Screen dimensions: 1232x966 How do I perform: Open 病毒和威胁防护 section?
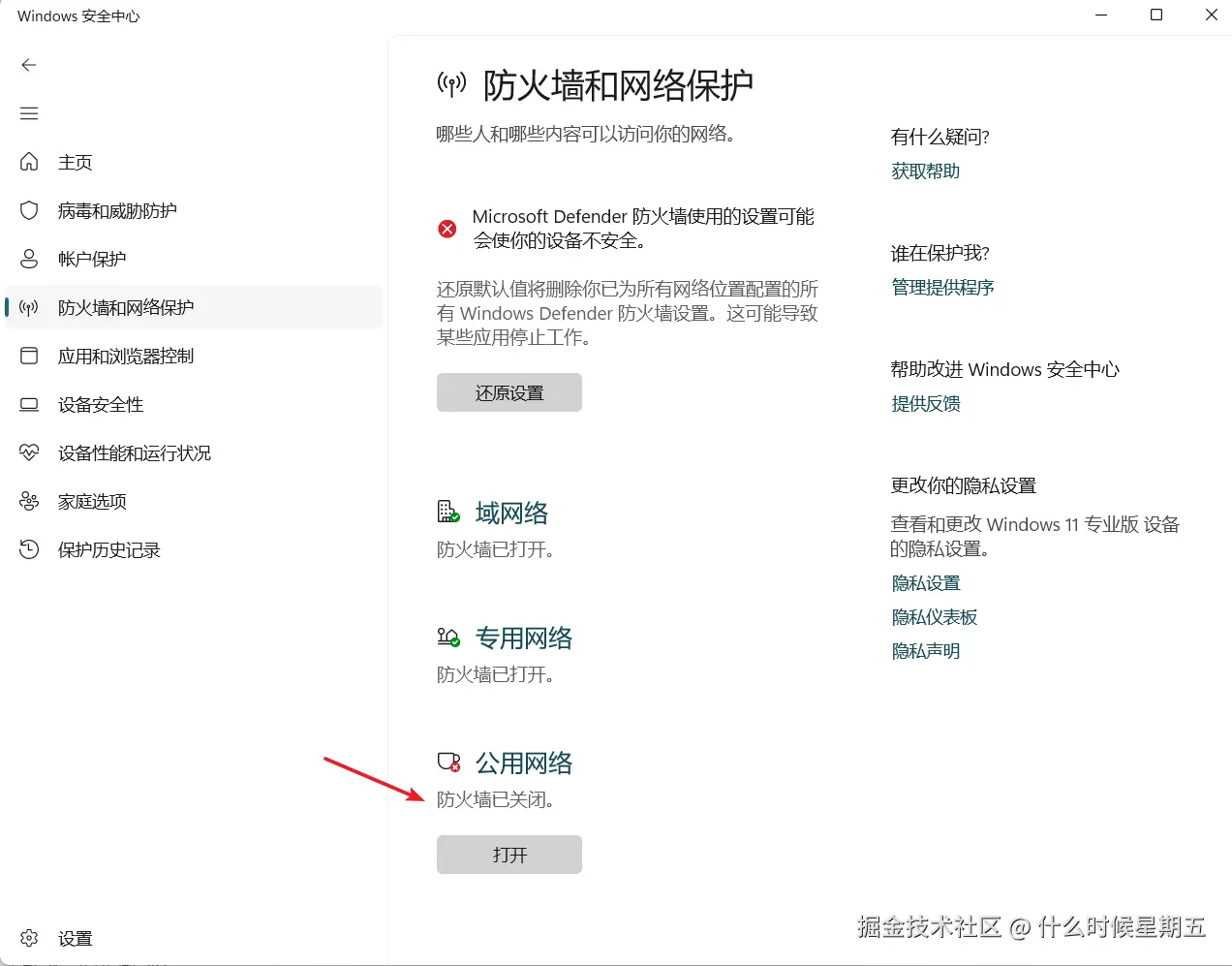pyautogui.click(x=194, y=210)
